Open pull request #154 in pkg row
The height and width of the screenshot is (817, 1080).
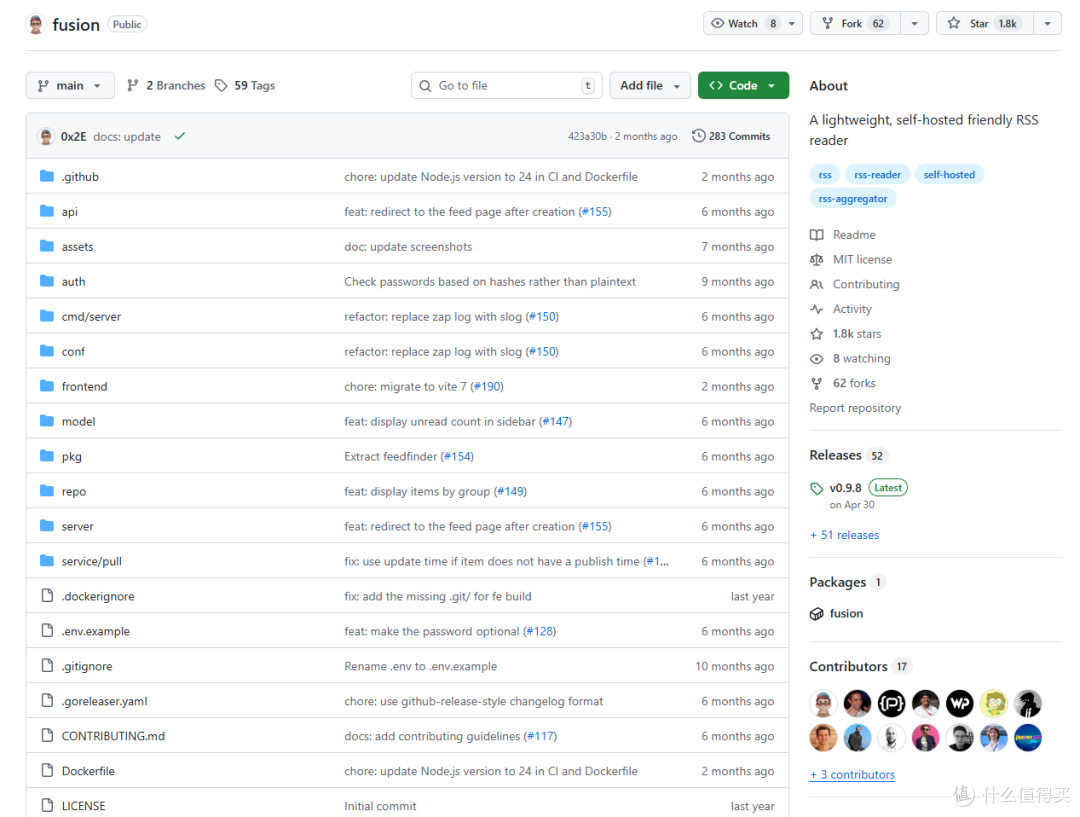pos(457,457)
